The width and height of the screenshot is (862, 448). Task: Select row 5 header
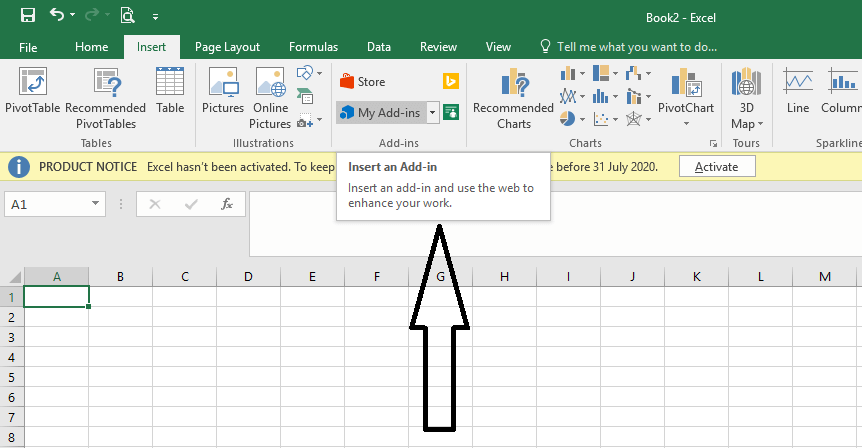pyautogui.click(x=12, y=378)
